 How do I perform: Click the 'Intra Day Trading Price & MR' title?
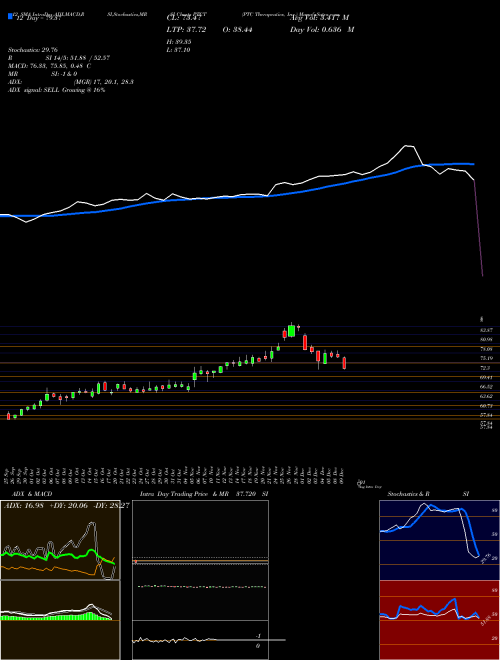[x=184, y=494]
